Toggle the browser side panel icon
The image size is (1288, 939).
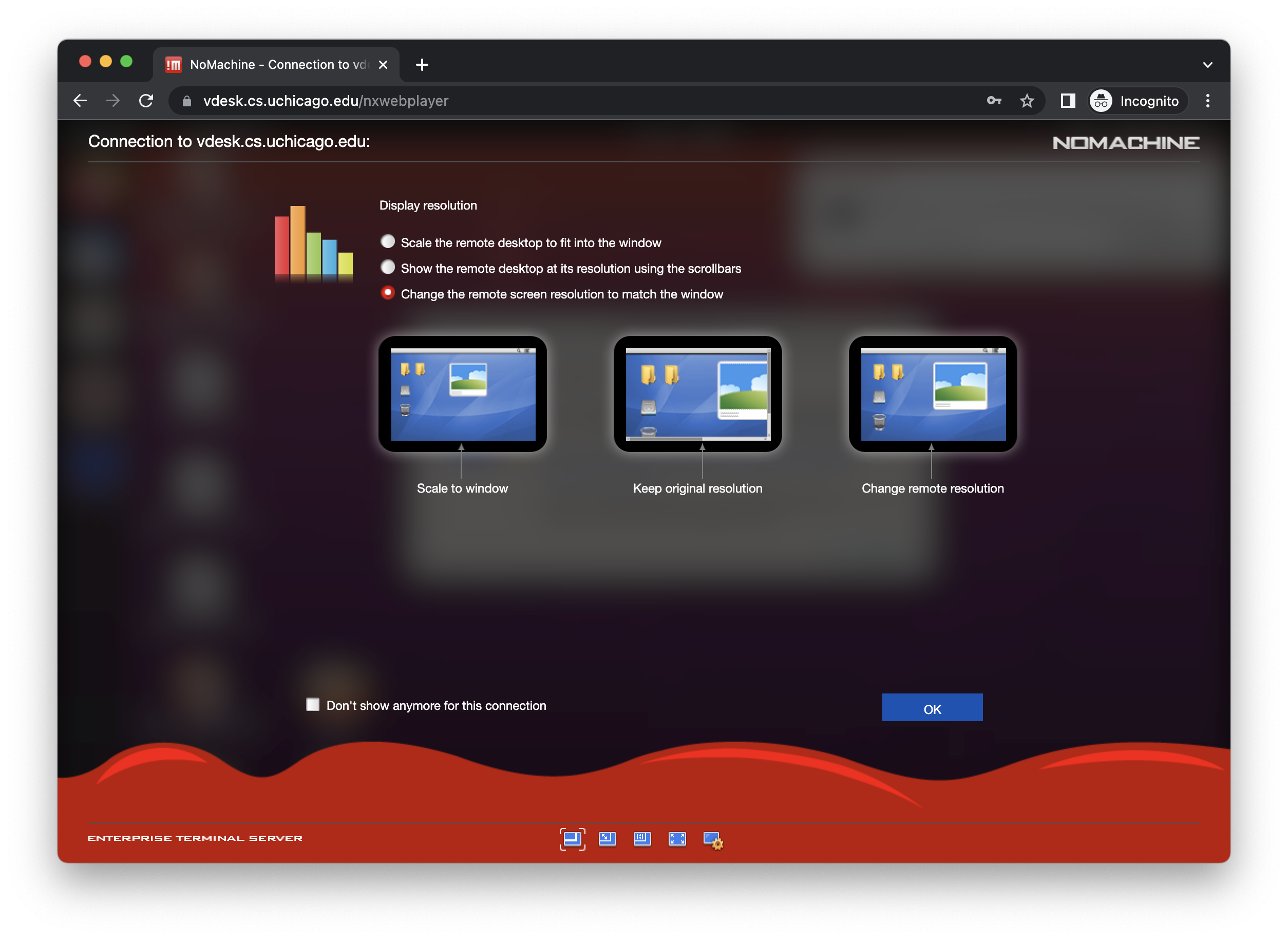pos(1068,101)
